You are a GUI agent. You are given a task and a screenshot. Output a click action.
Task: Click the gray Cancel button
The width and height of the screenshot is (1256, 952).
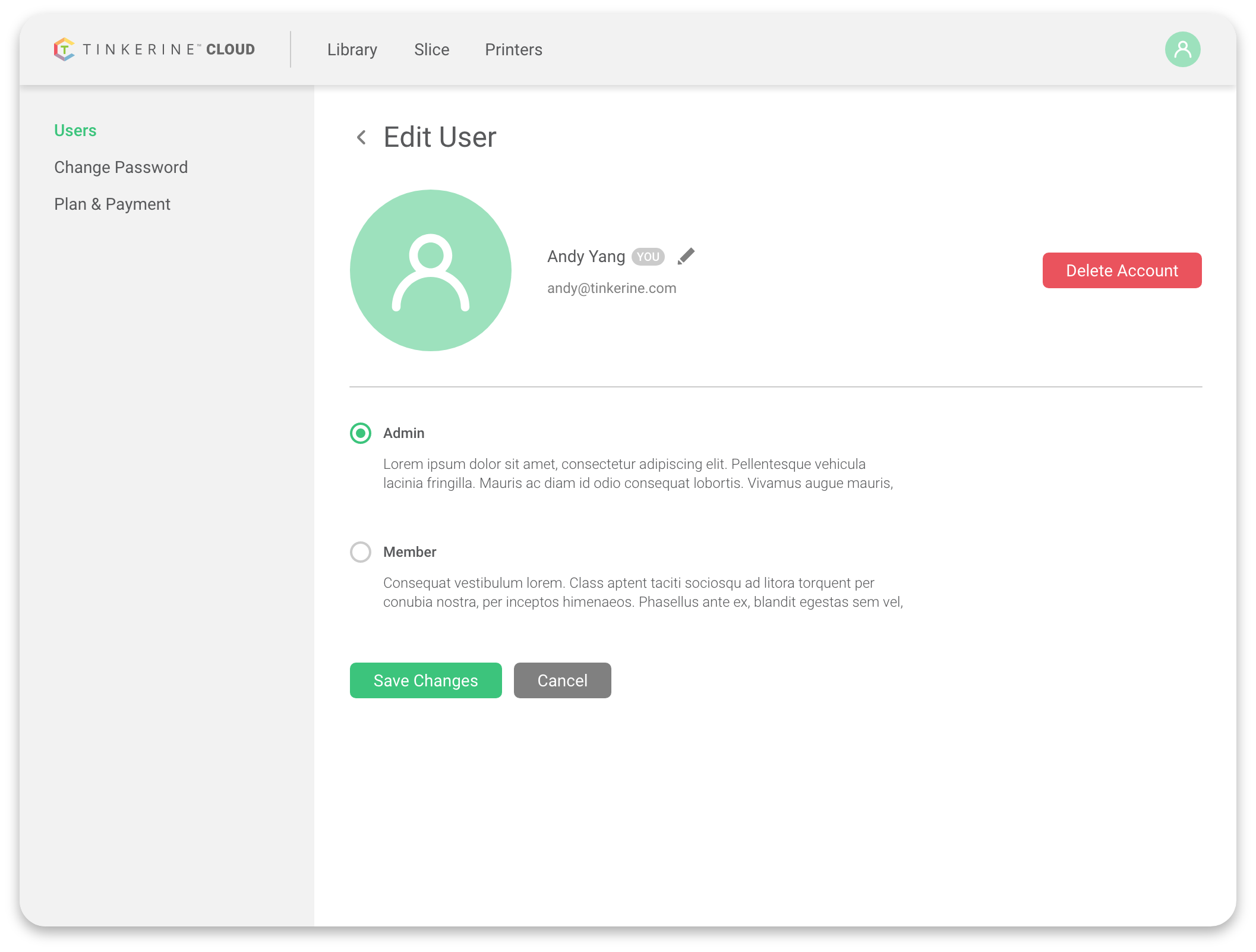(562, 680)
